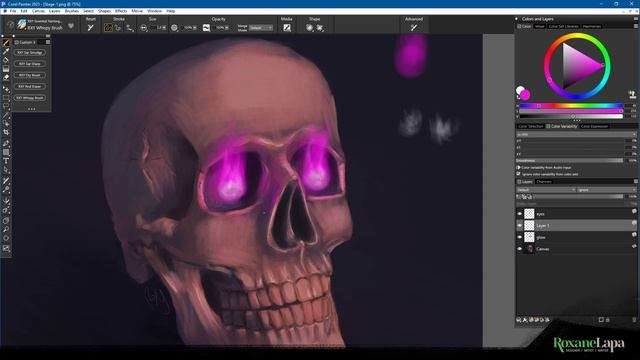This screenshot has width=640, height=360.
Task: Select the Layer 1 row
Action: [x=576, y=225]
